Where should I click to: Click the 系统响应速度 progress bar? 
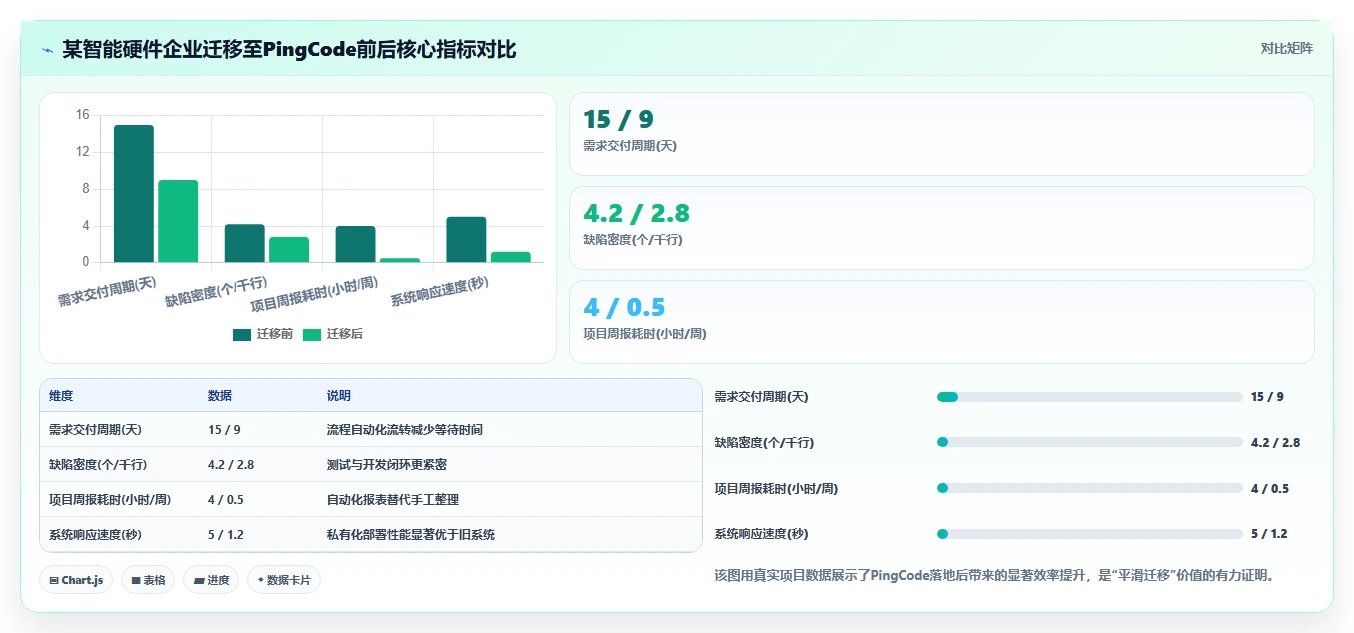click(x=1089, y=534)
